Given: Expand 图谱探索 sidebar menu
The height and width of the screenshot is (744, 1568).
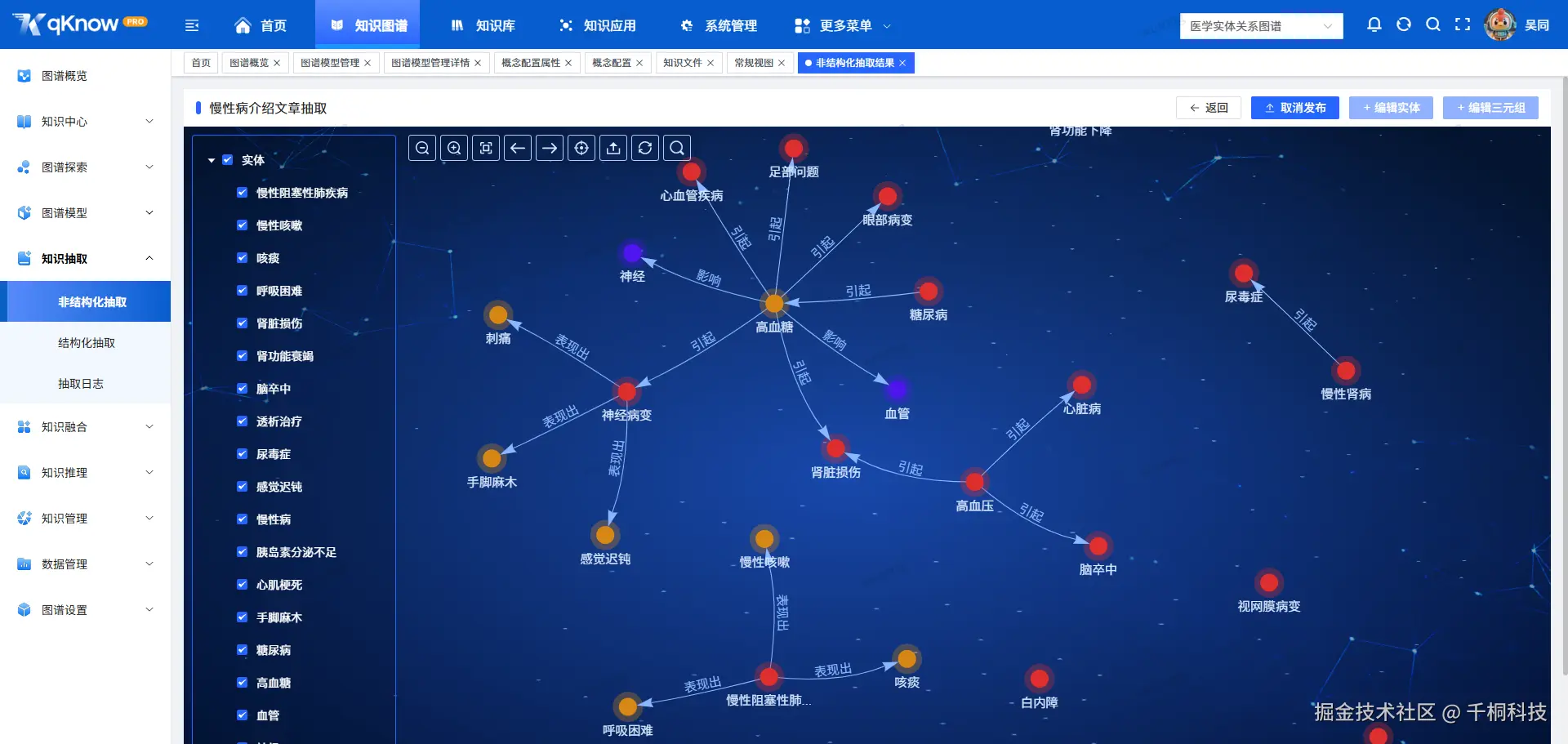Looking at the screenshot, I should point(86,167).
